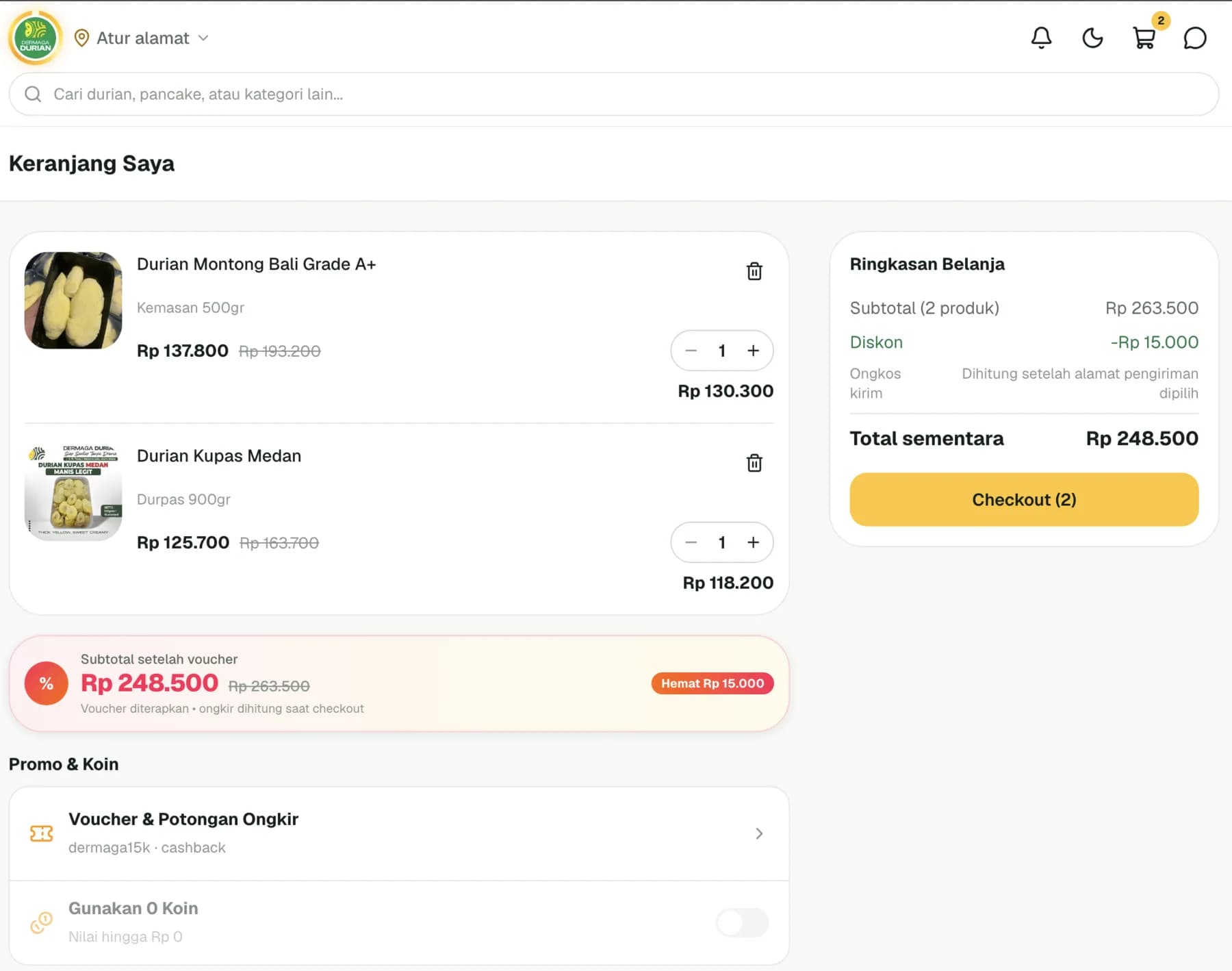This screenshot has width=1232, height=971.
Task: Toggle the Gunakan 0 Koin switch
Action: (743, 922)
